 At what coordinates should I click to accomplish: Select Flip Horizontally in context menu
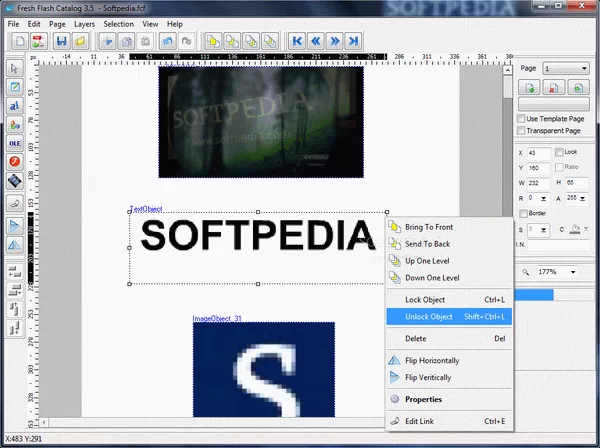click(449, 360)
